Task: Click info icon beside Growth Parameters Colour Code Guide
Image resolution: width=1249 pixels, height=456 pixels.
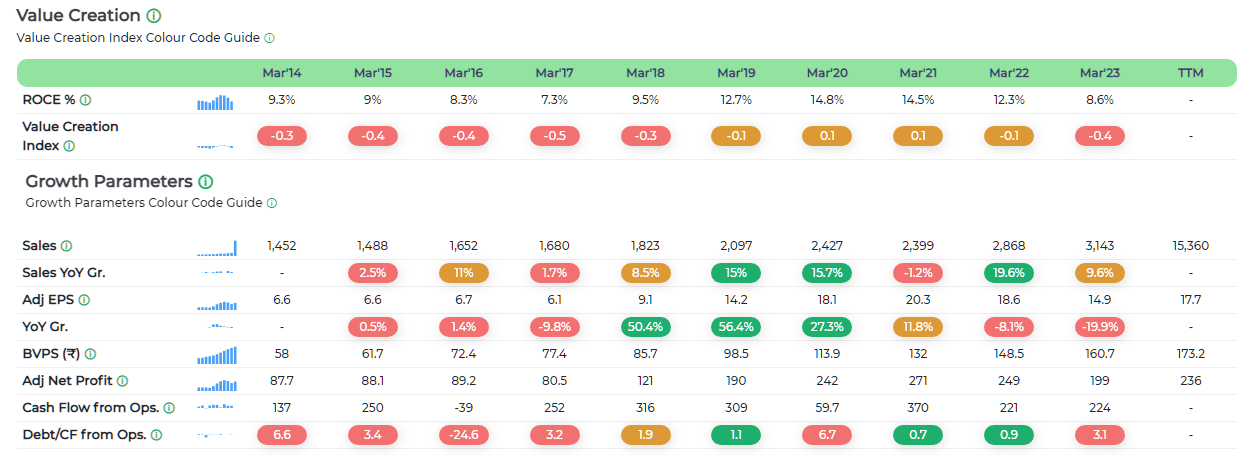Action: tap(272, 203)
